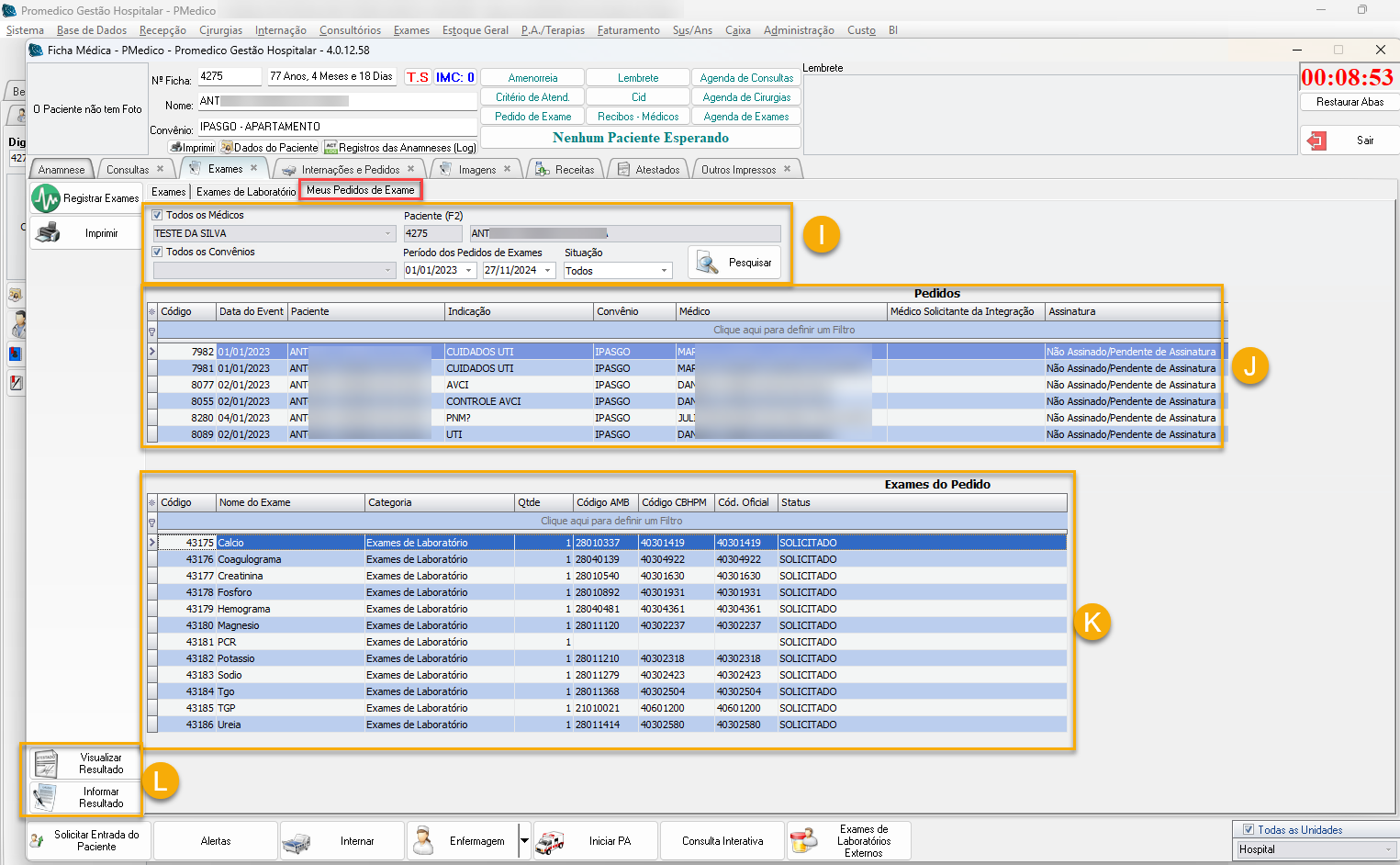Uncheck the Todos os Convênios checkbox
The width and height of the screenshot is (1400, 865).
click(x=157, y=252)
